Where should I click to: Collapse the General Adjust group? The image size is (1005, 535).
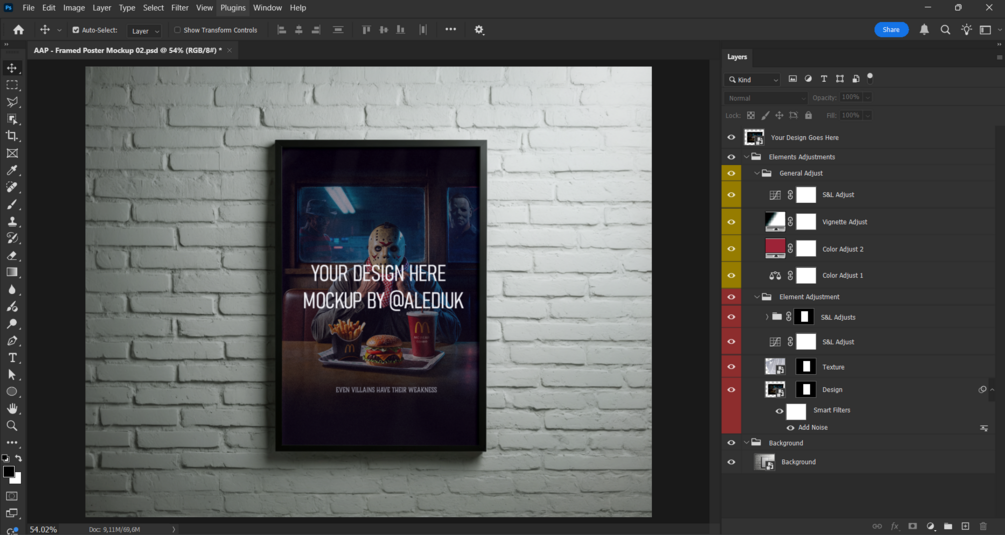(x=757, y=173)
